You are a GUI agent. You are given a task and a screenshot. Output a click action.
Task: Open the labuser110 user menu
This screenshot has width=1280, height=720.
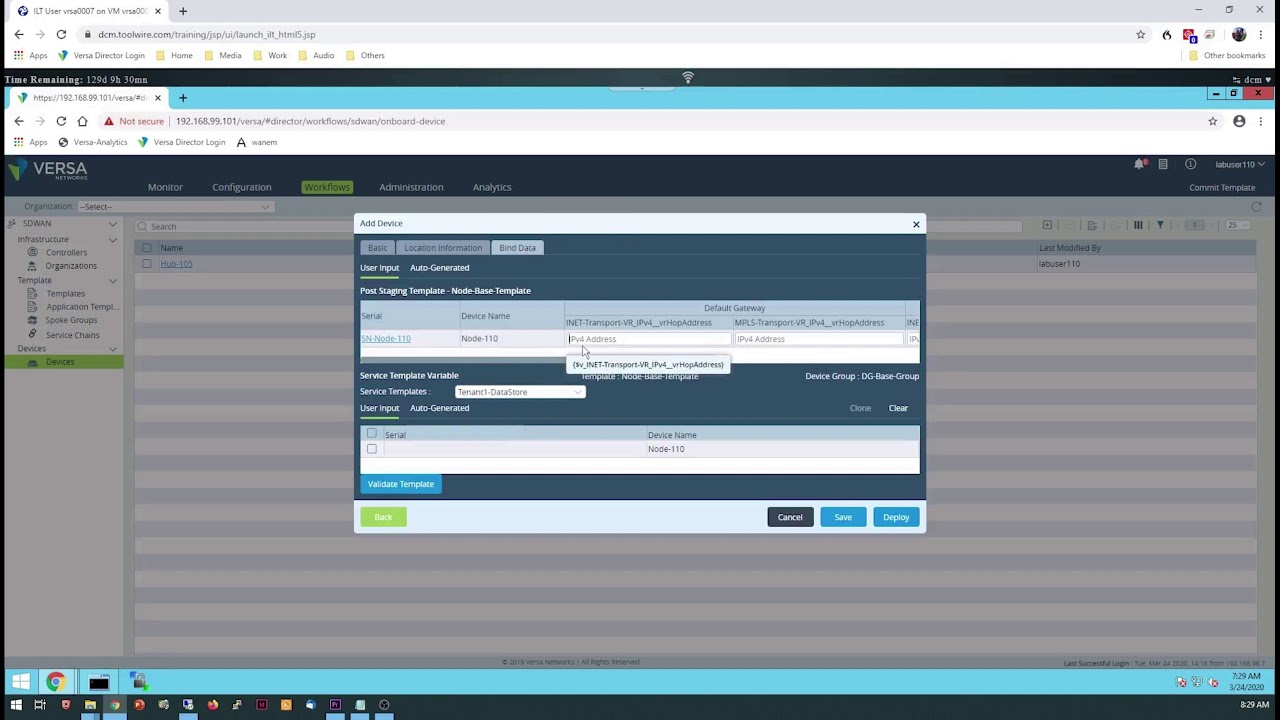point(1240,165)
